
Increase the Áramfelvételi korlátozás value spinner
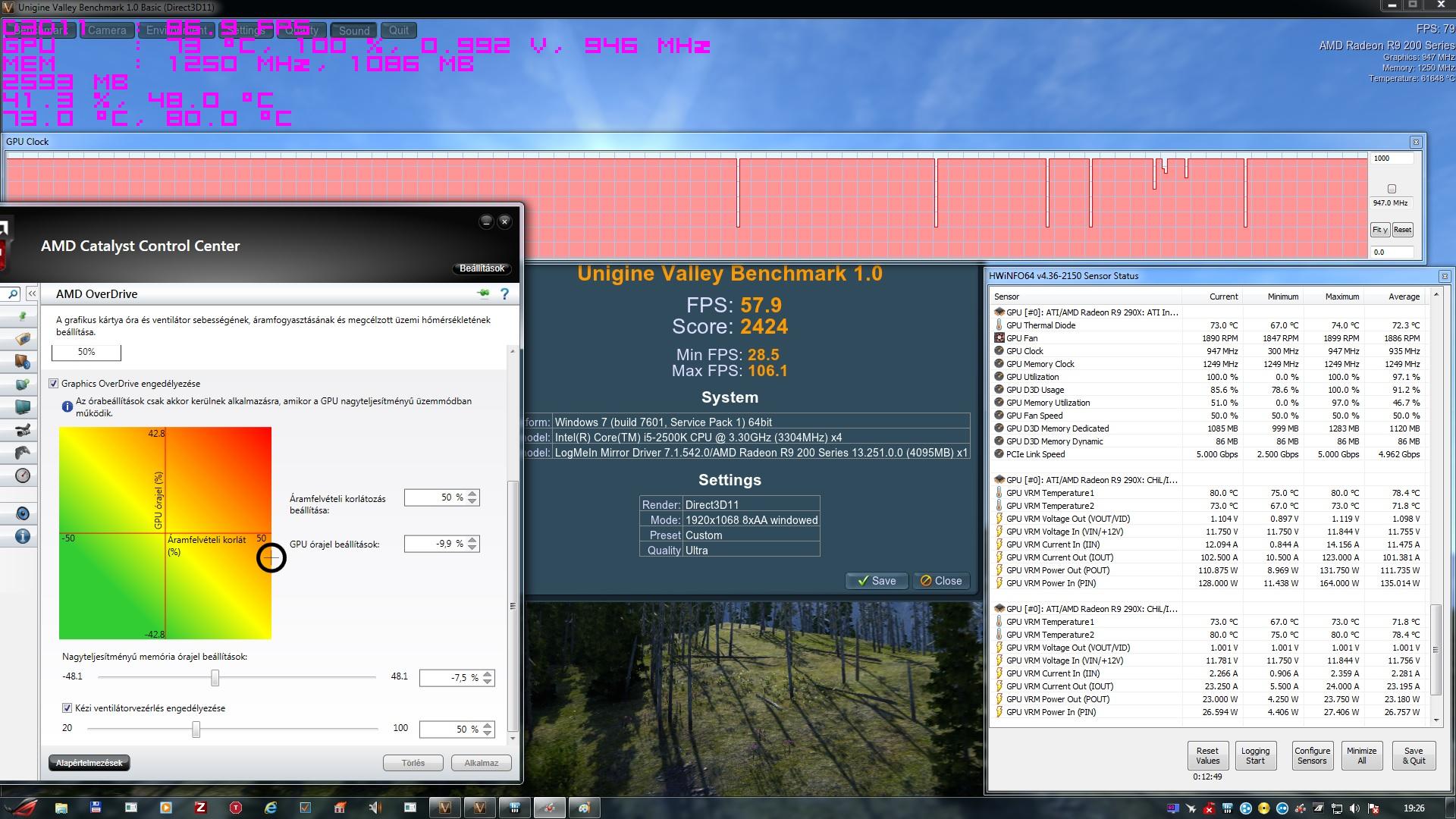coord(472,494)
